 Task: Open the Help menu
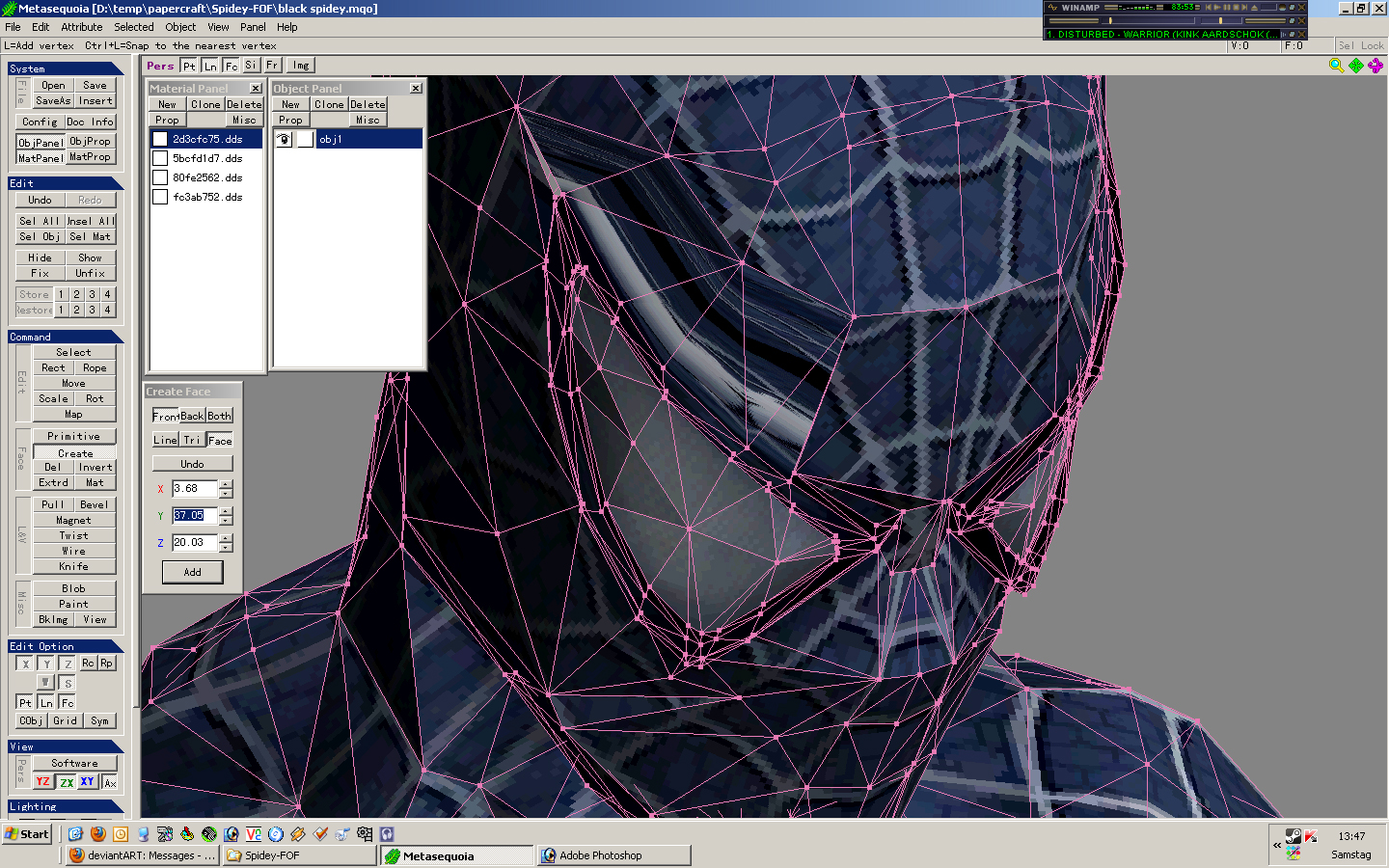click(x=287, y=27)
